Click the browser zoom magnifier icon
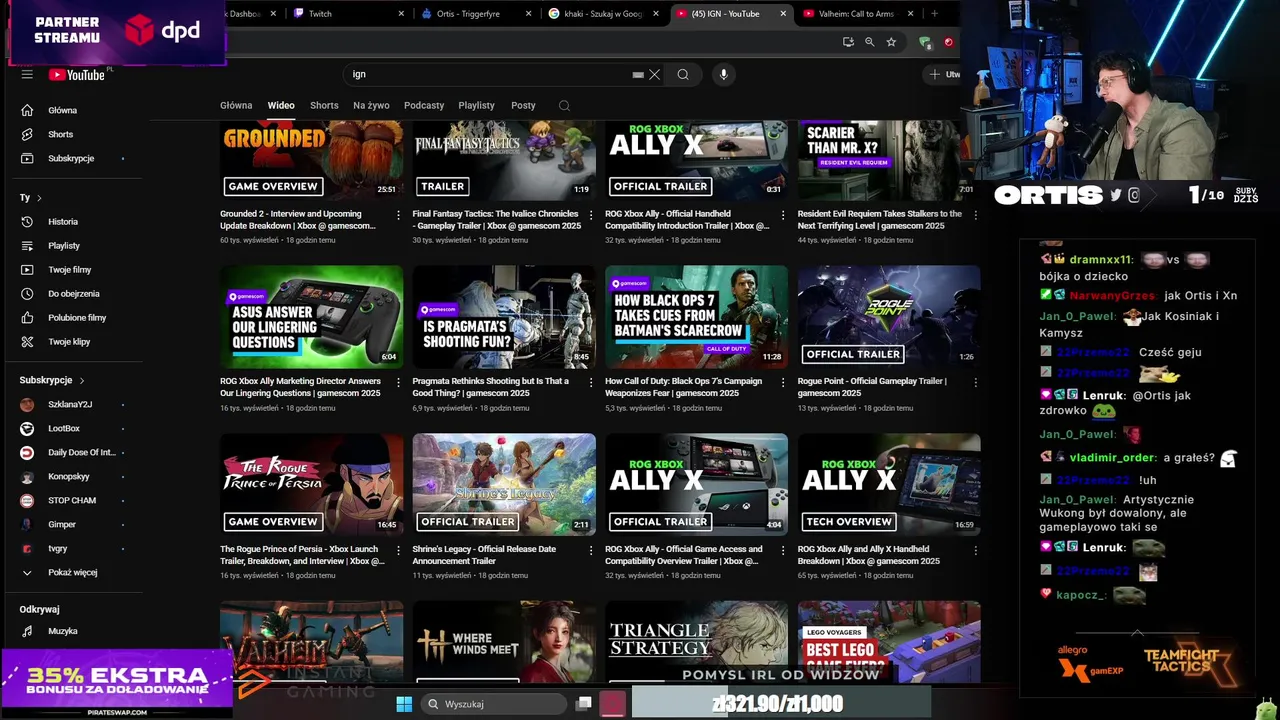The width and height of the screenshot is (1280, 720). 869,42
